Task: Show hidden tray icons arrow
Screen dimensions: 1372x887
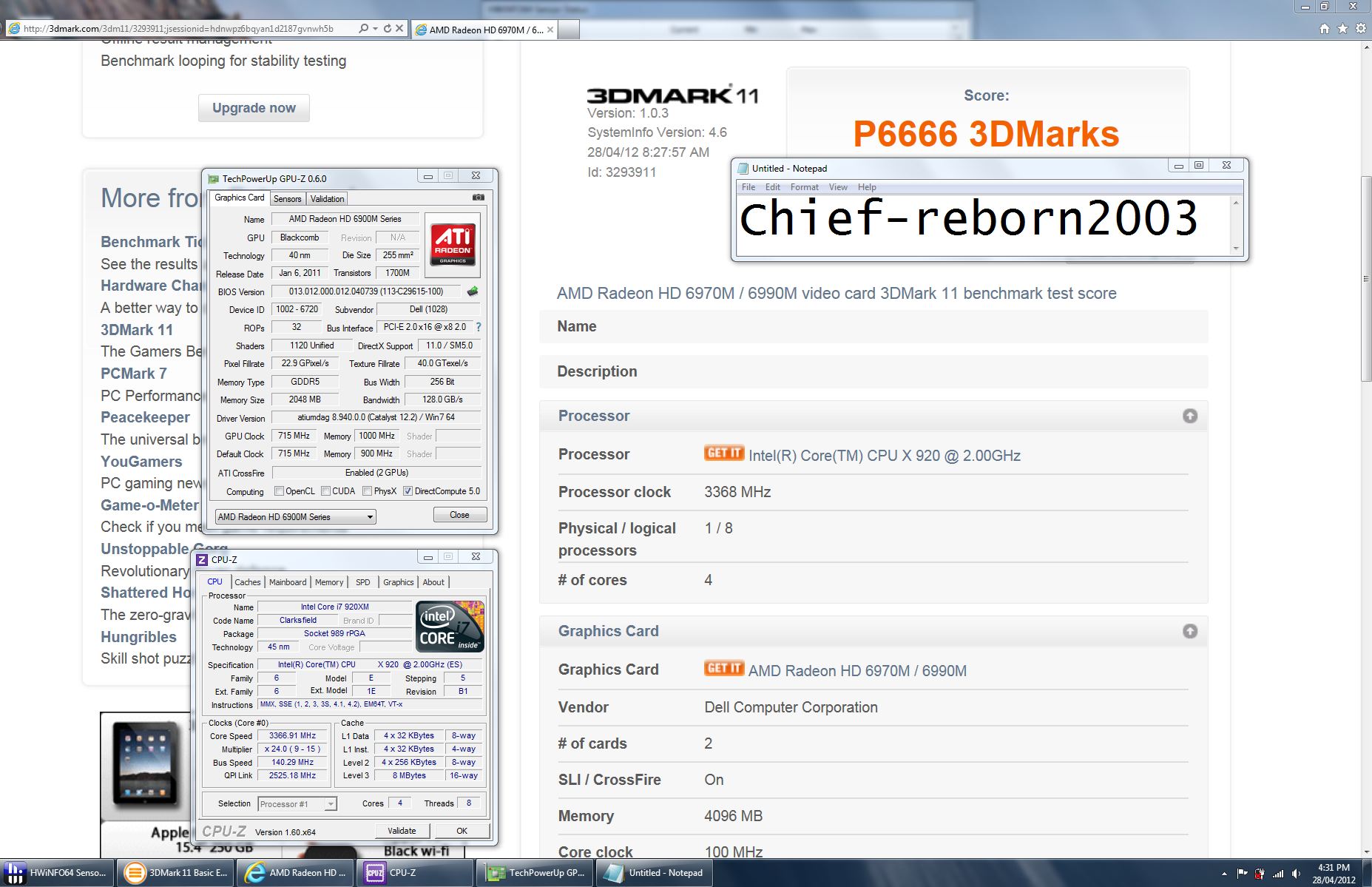Action: [x=1224, y=874]
